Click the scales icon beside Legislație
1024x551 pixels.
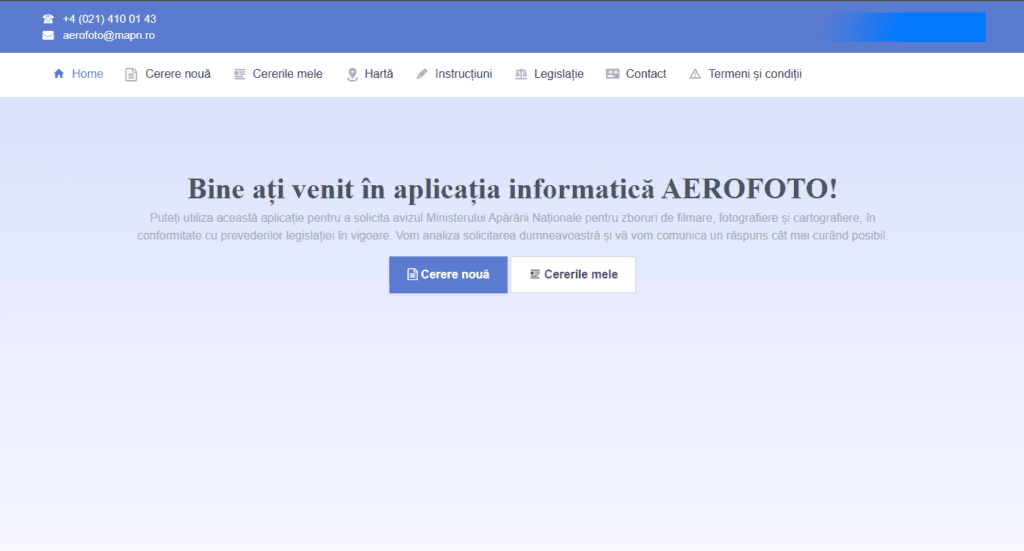(520, 74)
